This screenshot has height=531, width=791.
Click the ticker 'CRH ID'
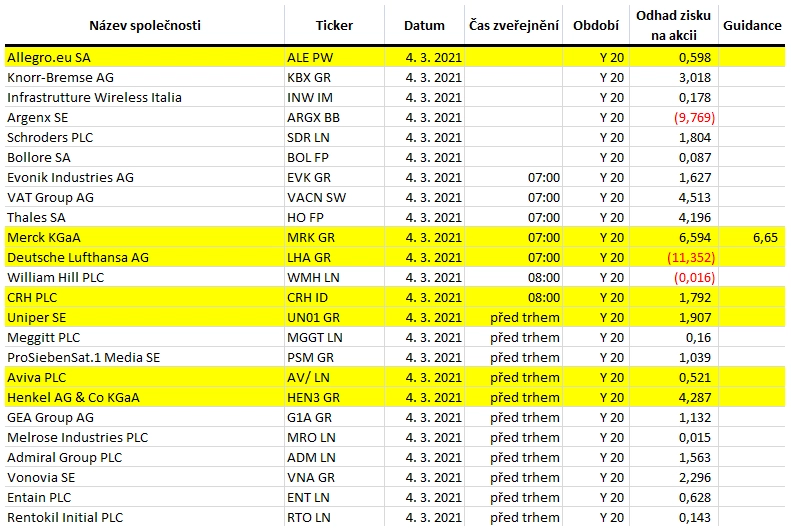coord(307,298)
